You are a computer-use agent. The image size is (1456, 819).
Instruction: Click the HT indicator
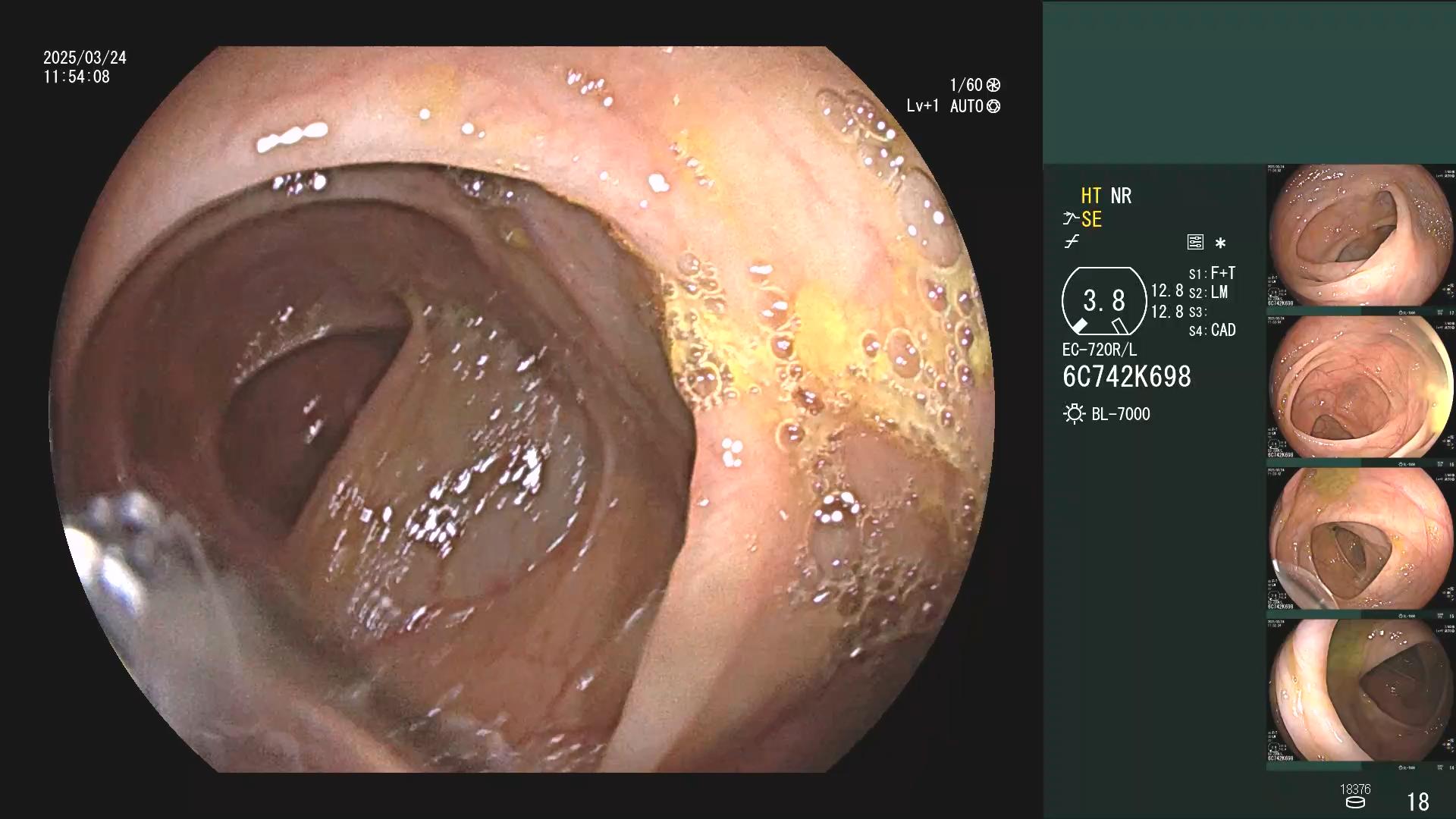pyautogui.click(x=1090, y=196)
